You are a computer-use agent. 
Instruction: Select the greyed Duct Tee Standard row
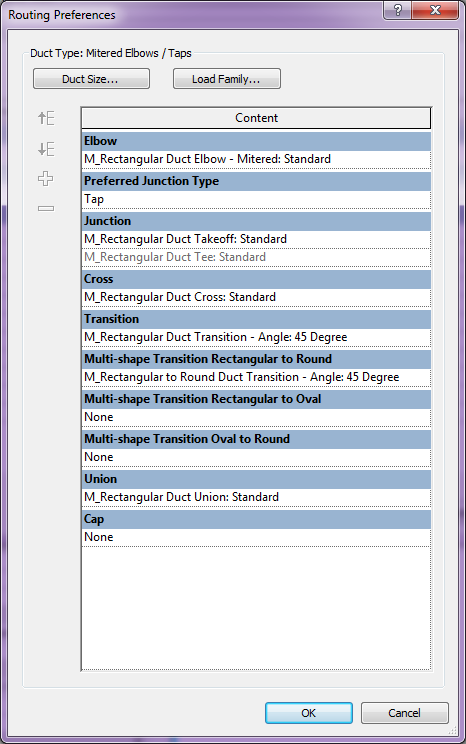pos(256,257)
